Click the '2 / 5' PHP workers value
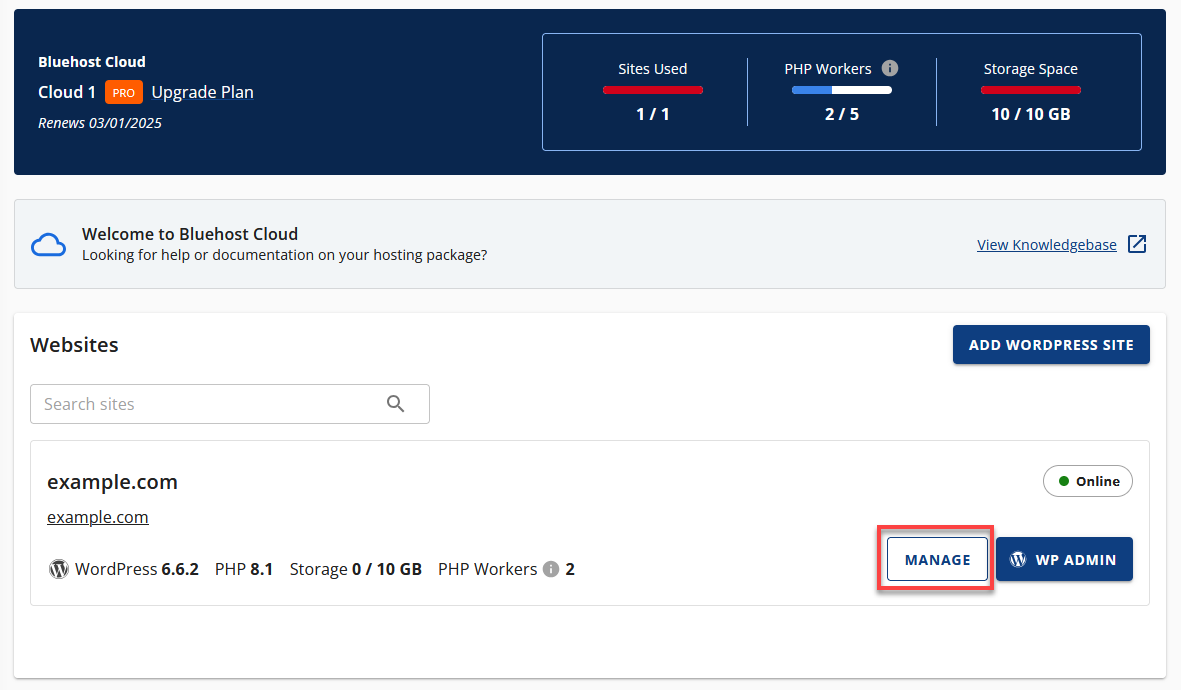This screenshot has height=690, width=1181. click(x=841, y=114)
